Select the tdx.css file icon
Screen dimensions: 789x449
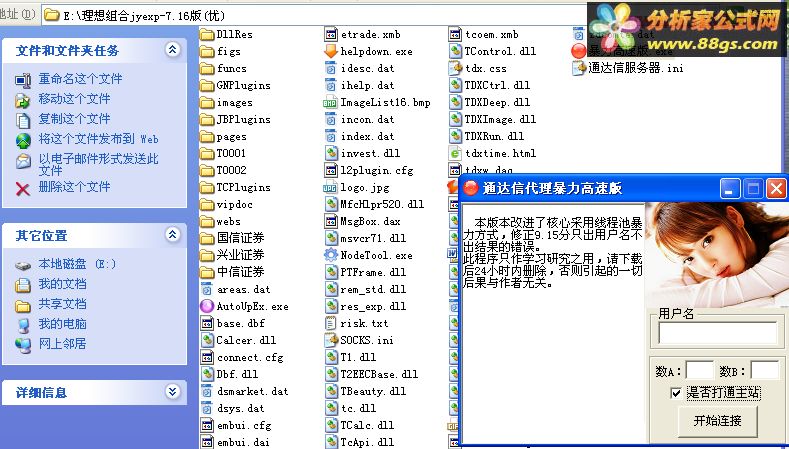(x=455, y=68)
